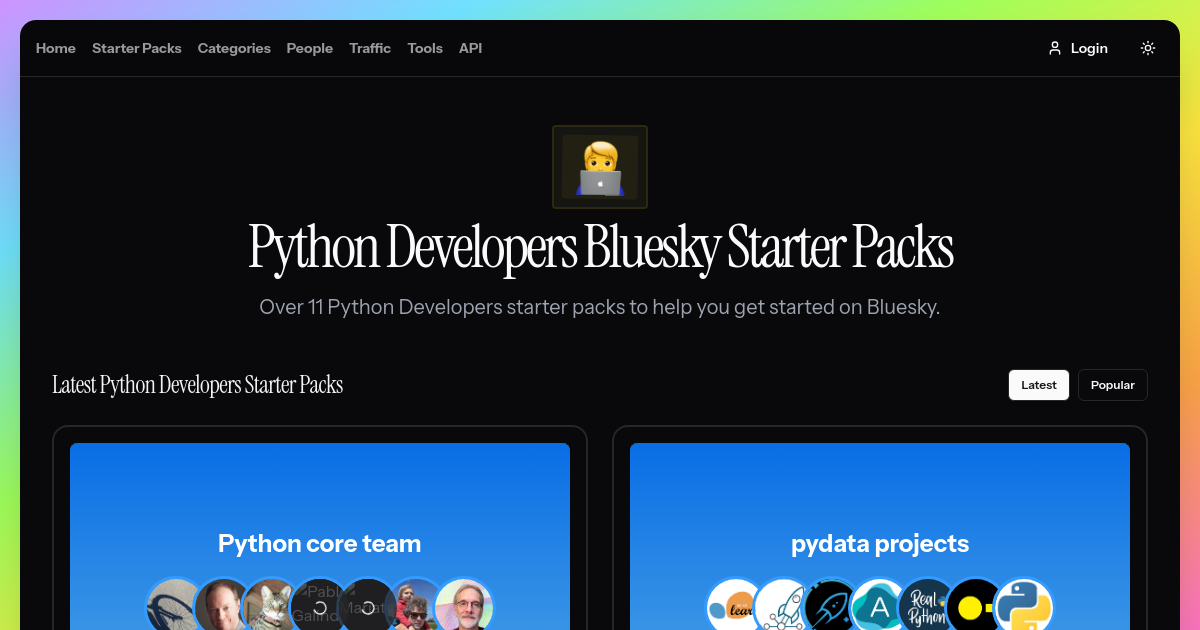Click the technologist emoji header image
The image size is (1200, 630).
pos(600,166)
